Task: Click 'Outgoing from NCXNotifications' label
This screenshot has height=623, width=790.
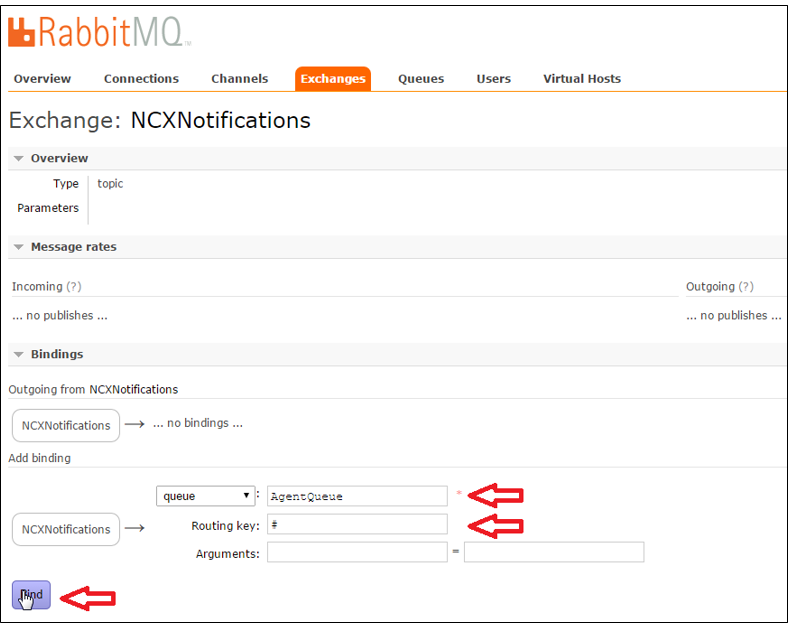Action: (93, 389)
